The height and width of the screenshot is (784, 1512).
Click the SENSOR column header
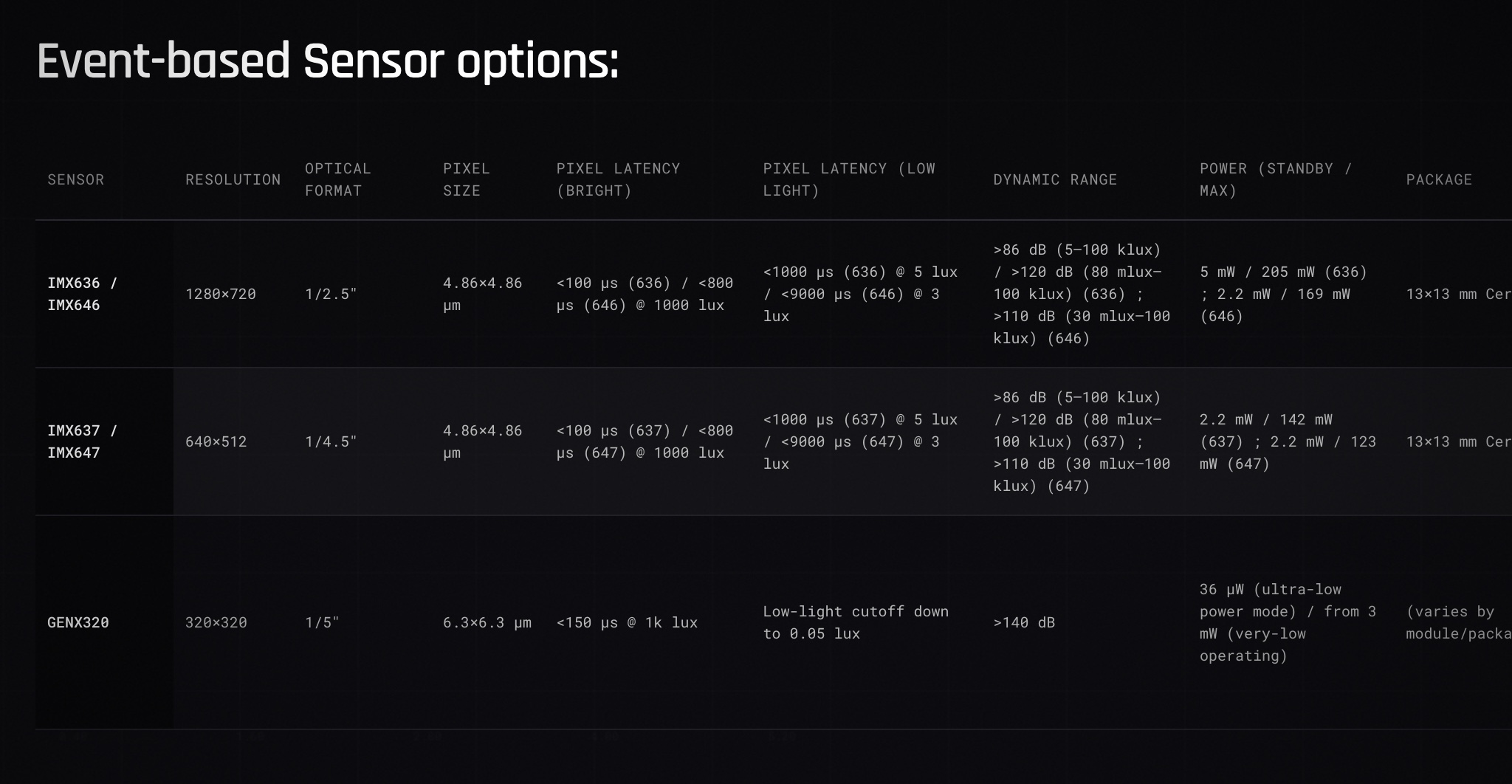[76, 179]
